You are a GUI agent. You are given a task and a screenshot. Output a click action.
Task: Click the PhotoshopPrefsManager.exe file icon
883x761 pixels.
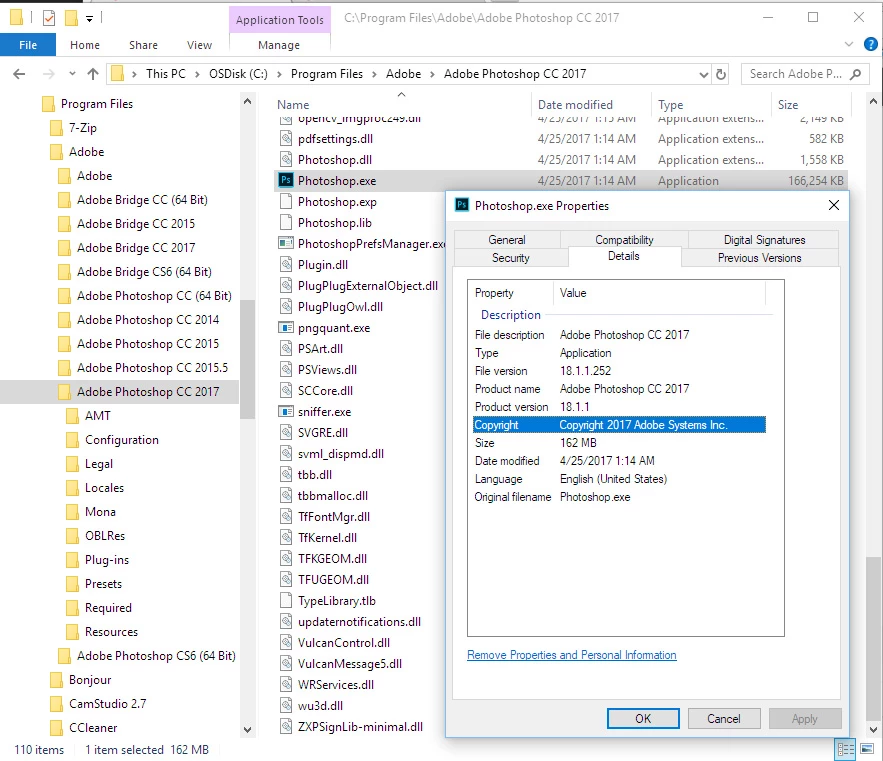[286, 243]
